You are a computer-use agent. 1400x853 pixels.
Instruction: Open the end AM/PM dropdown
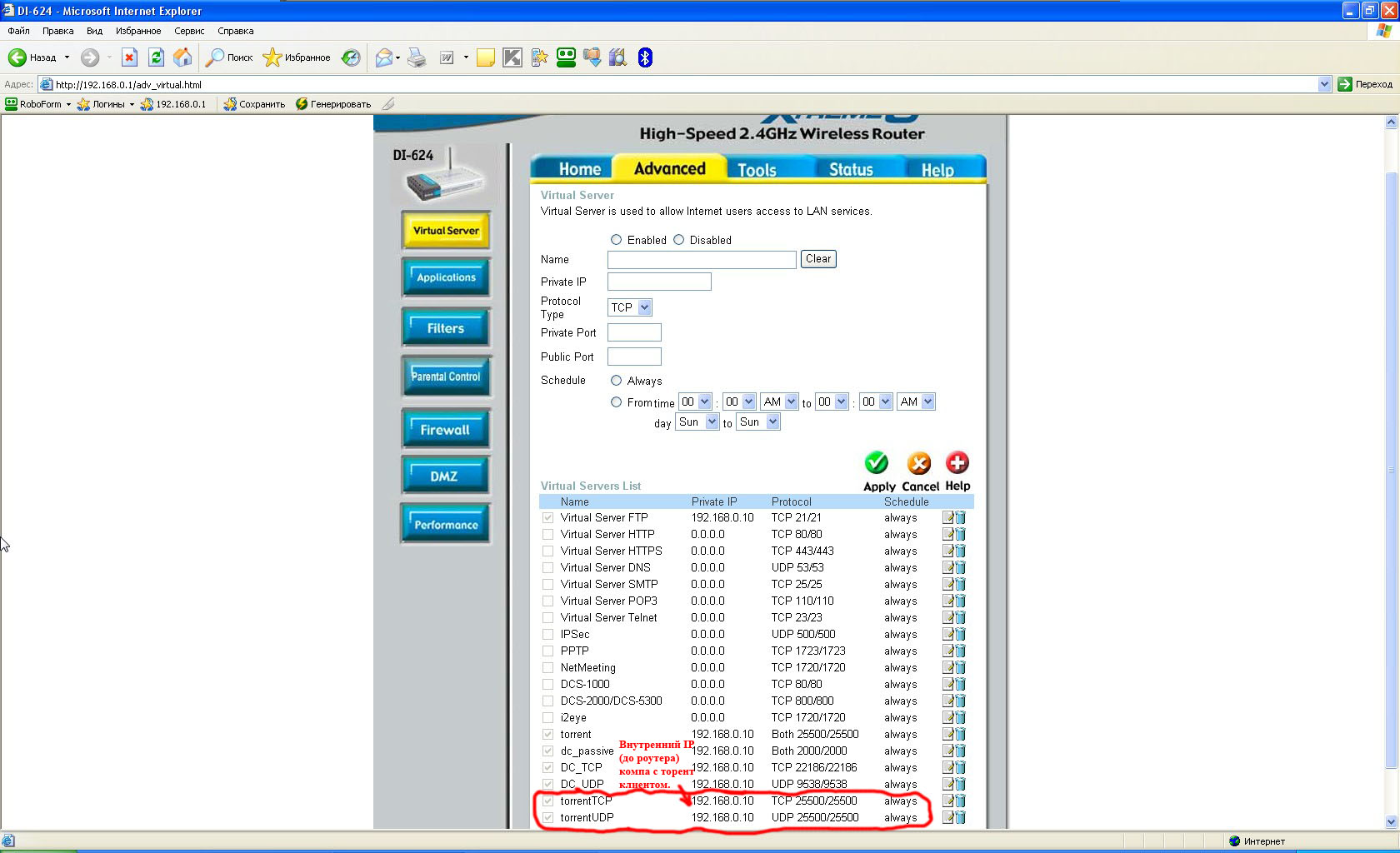pos(917,402)
